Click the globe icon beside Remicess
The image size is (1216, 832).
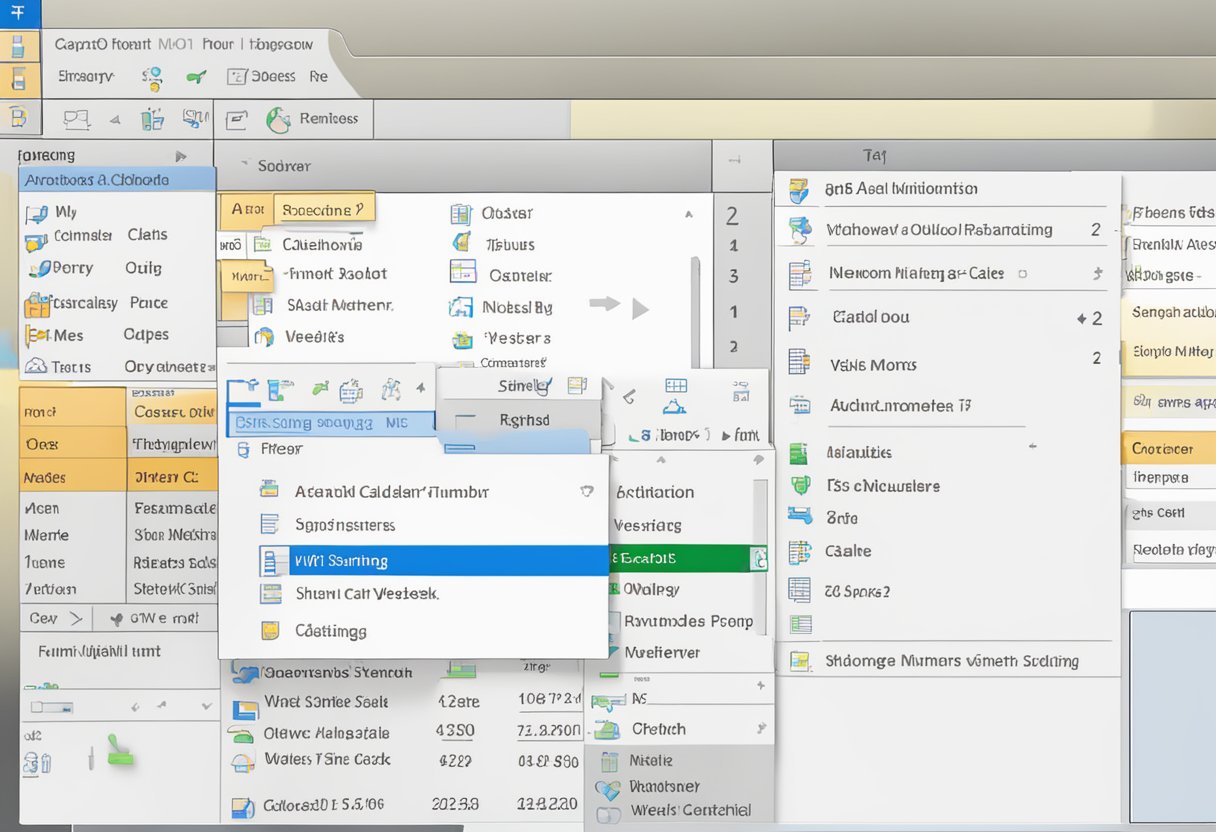pyautogui.click(x=278, y=120)
